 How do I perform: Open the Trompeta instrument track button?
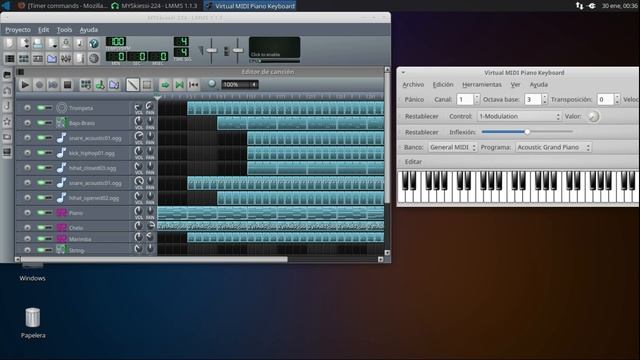tap(92, 108)
